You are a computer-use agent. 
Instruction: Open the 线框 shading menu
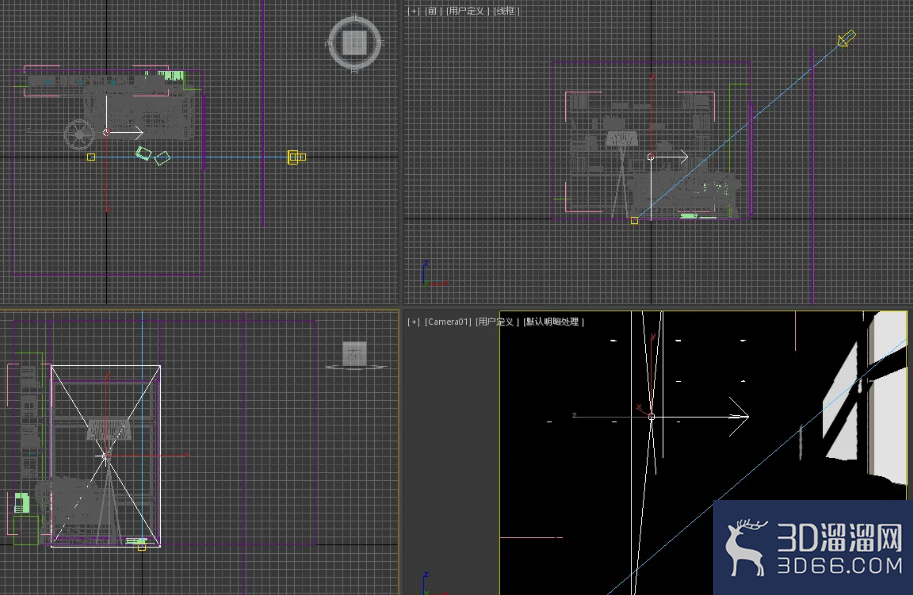tap(506, 10)
